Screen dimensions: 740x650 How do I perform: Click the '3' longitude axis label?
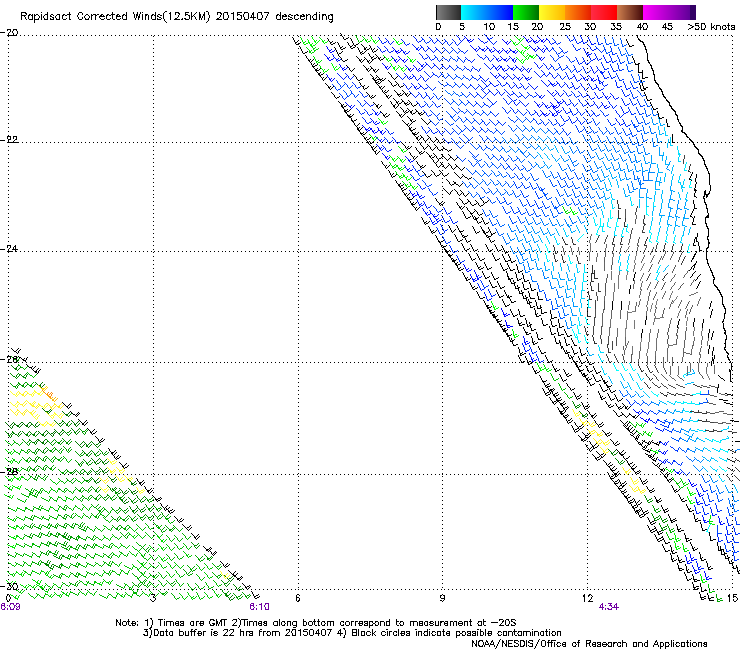click(153, 598)
